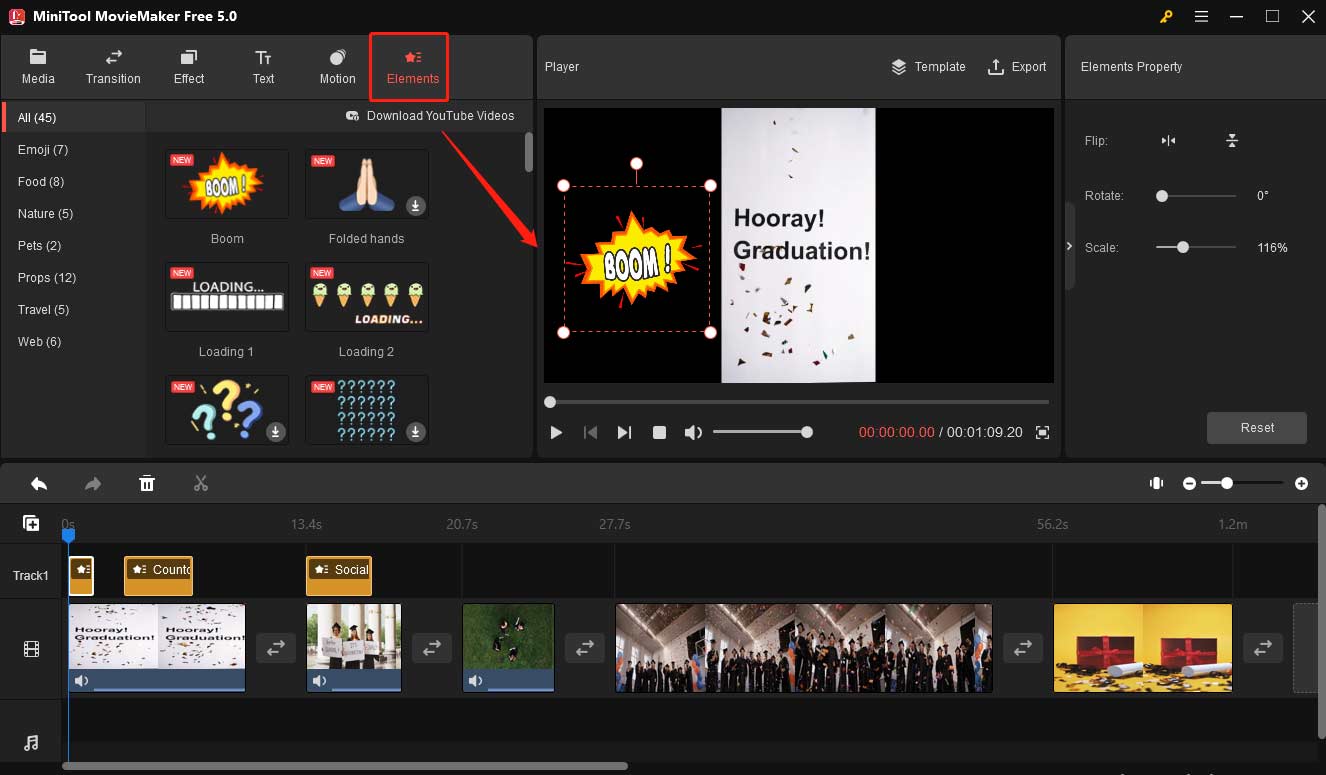Enter fullscreen preview with the player icon
The height and width of the screenshot is (775, 1326).
pos(1042,432)
